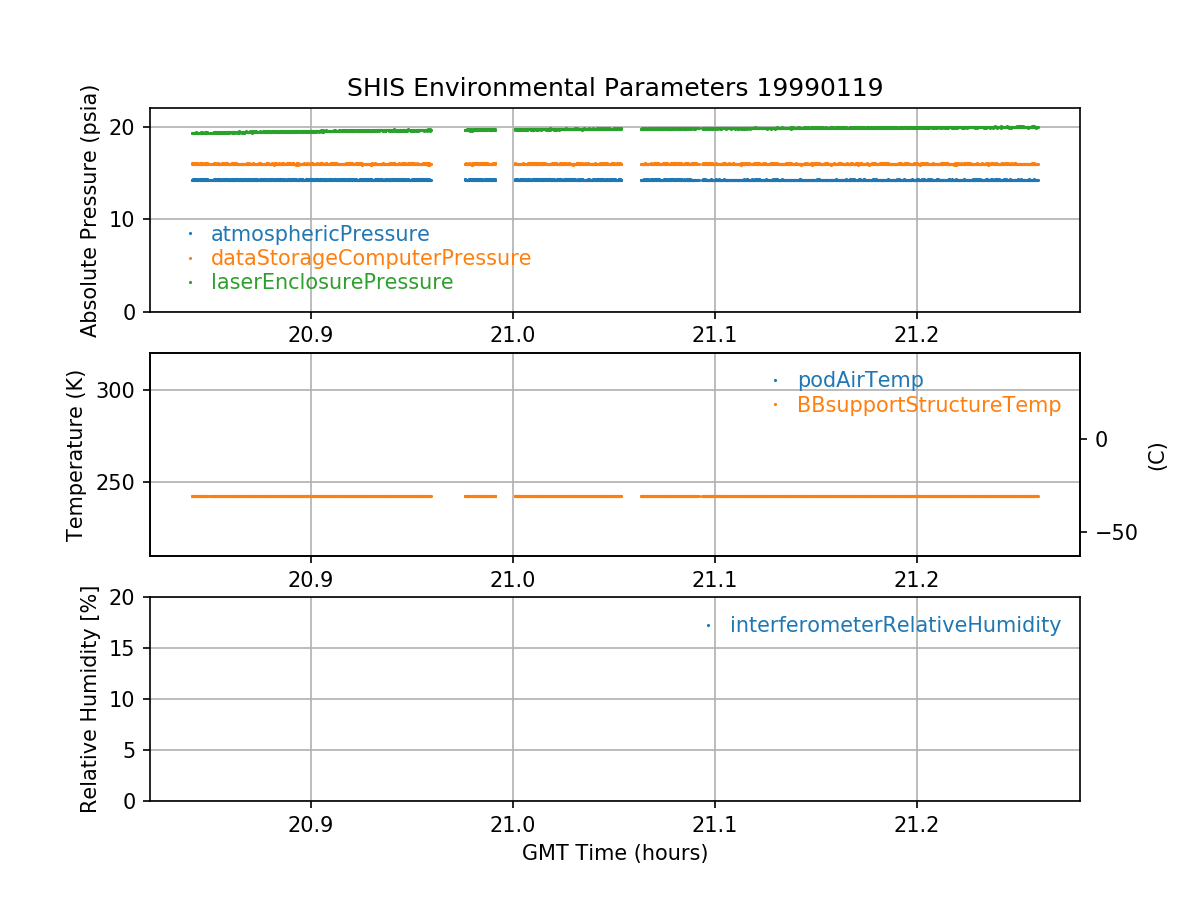The width and height of the screenshot is (1200, 900).
Task: Click the 15 tick on the humidity axis
Action: coord(126,648)
